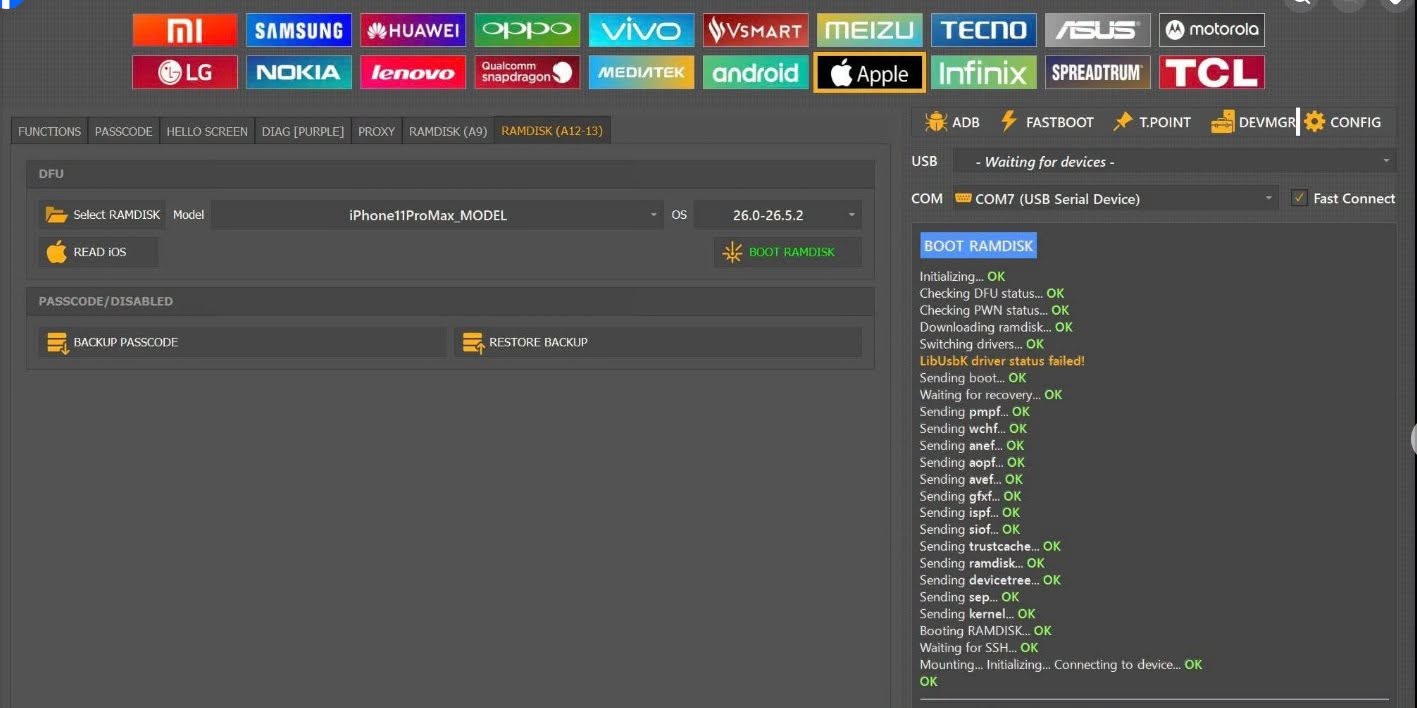This screenshot has width=1417, height=708.
Task: Select the Spreadtrum brand logo
Action: [1097, 72]
